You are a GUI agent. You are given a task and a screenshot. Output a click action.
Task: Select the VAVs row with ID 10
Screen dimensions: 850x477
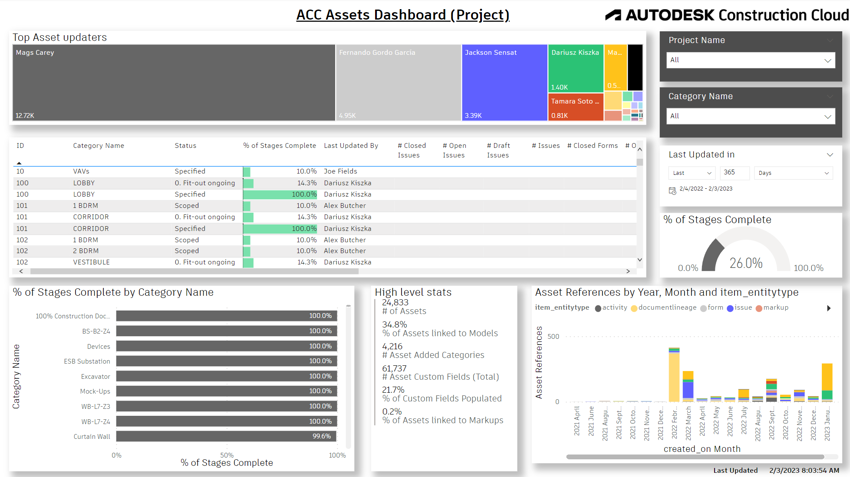pyautogui.click(x=325, y=171)
